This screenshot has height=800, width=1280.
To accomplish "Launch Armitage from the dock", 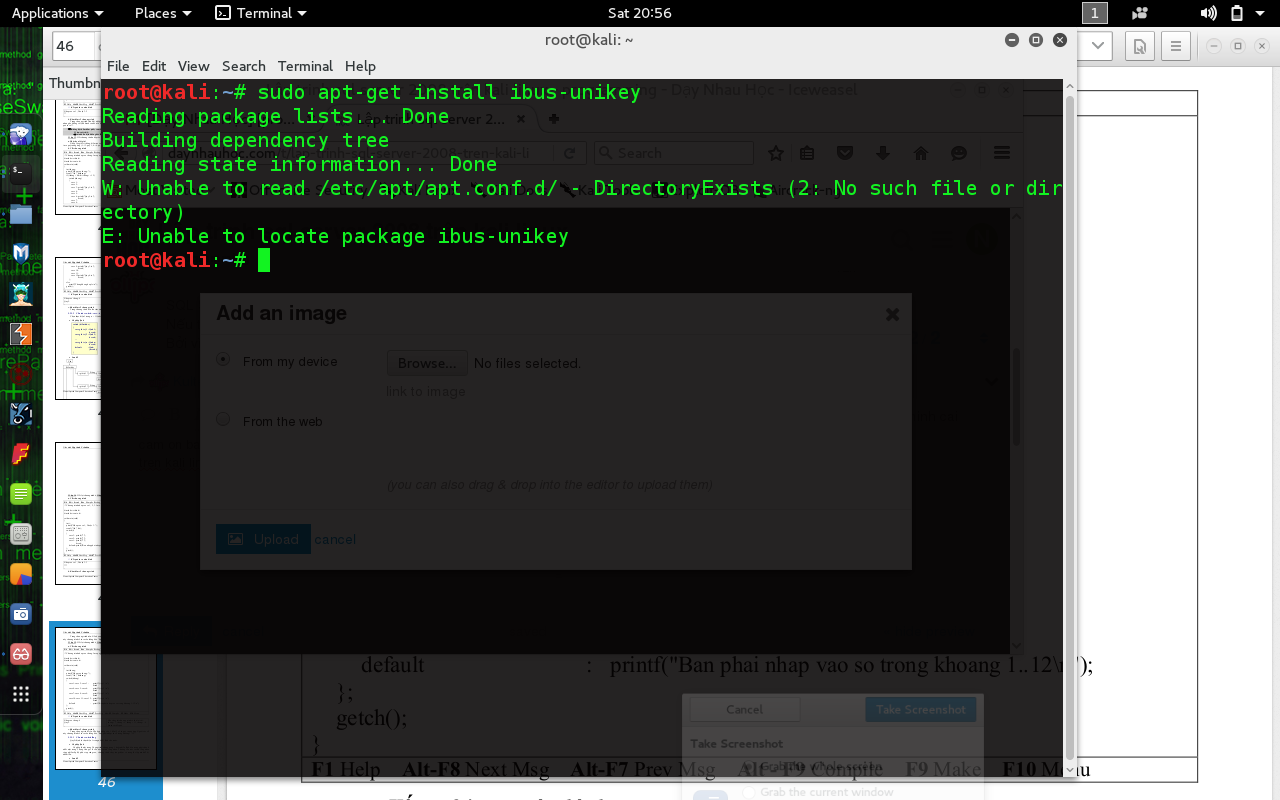I will [x=21, y=293].
